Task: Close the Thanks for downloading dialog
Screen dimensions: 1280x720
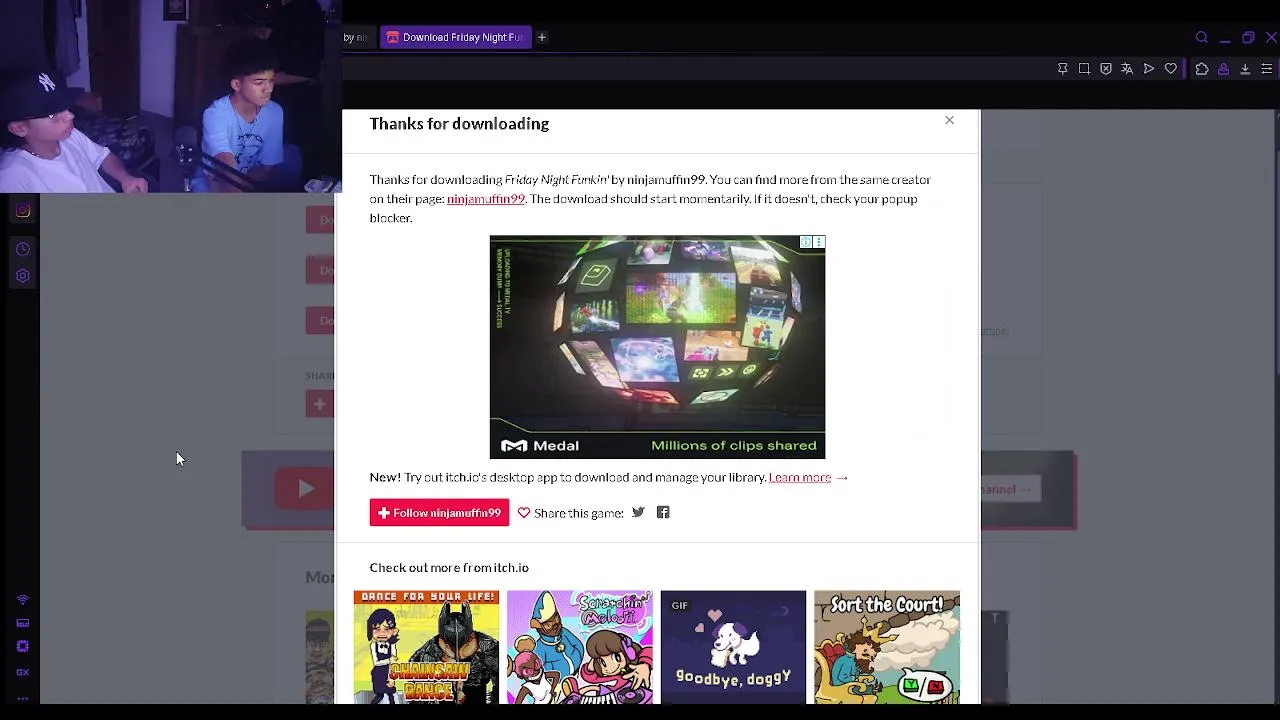Action: coord(949,120)
